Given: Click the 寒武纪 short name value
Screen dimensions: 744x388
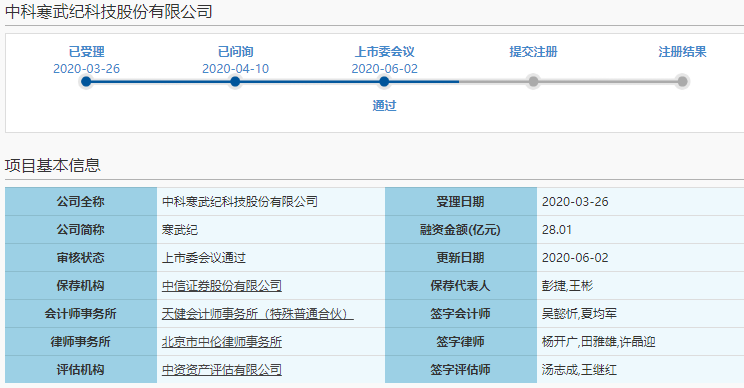Looking at the screenshot, I should (x=180, y=230).
